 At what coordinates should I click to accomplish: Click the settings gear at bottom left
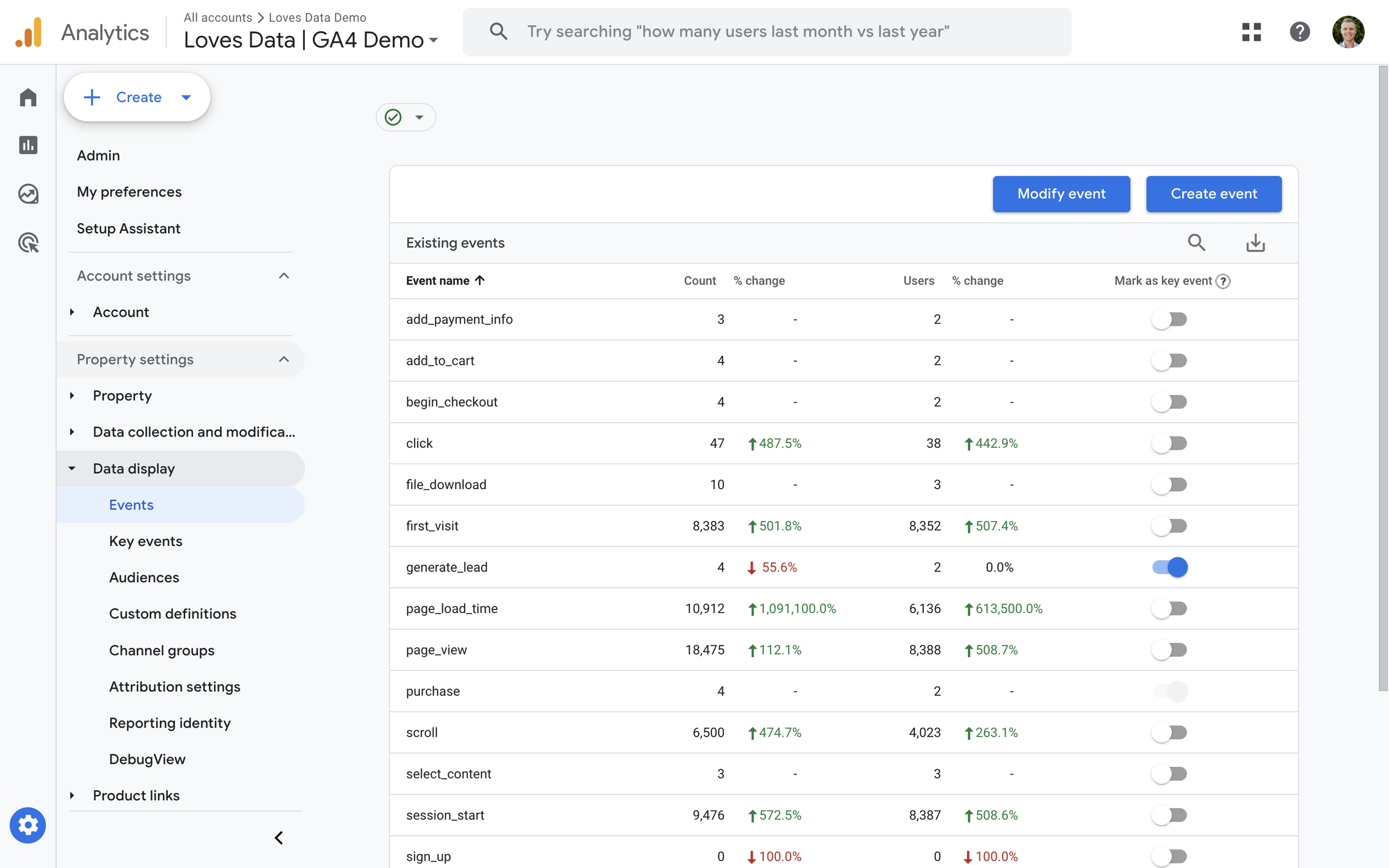[28, 825]
